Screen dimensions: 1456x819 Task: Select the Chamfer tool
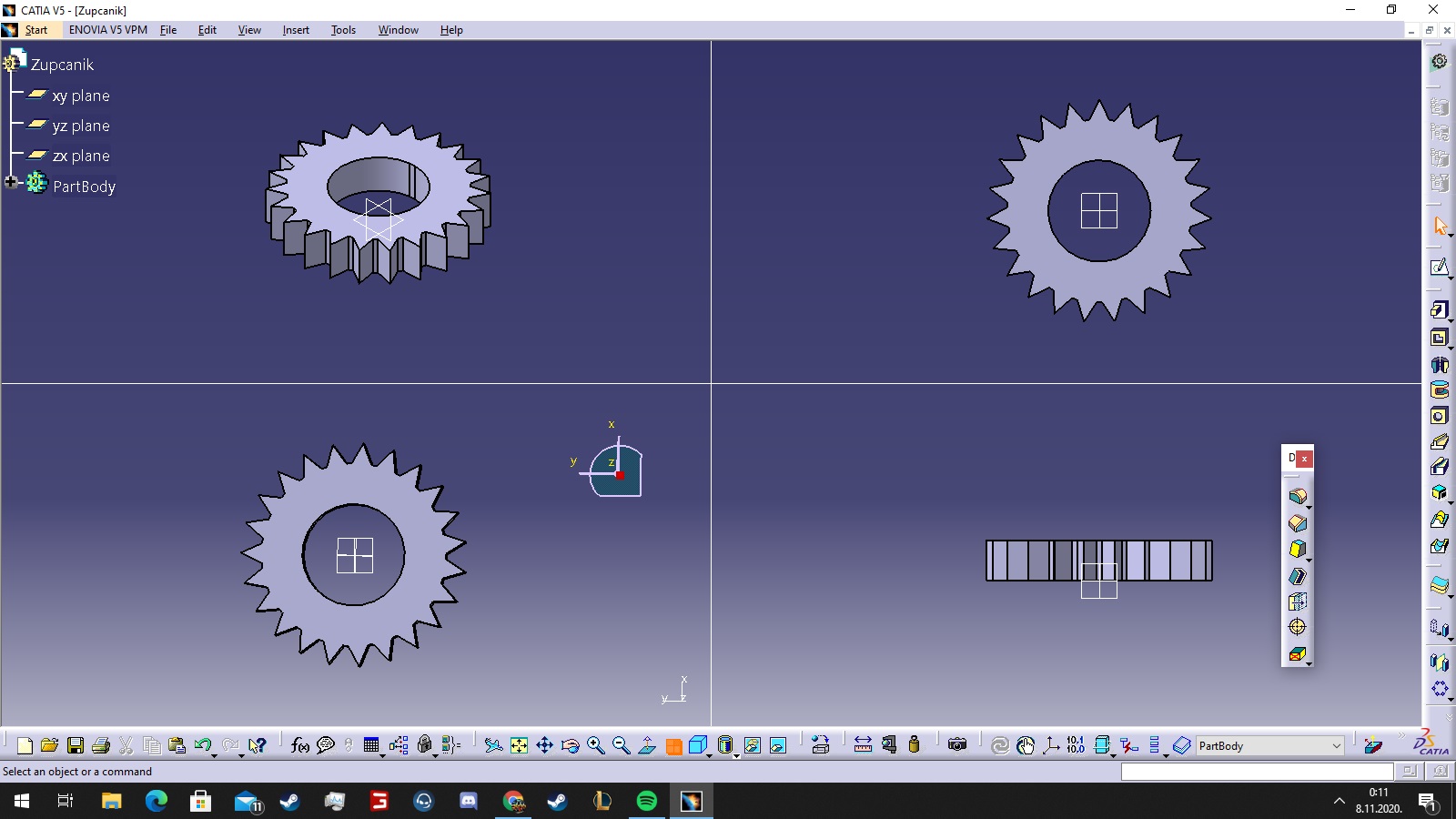click(x=1297, y=523)
